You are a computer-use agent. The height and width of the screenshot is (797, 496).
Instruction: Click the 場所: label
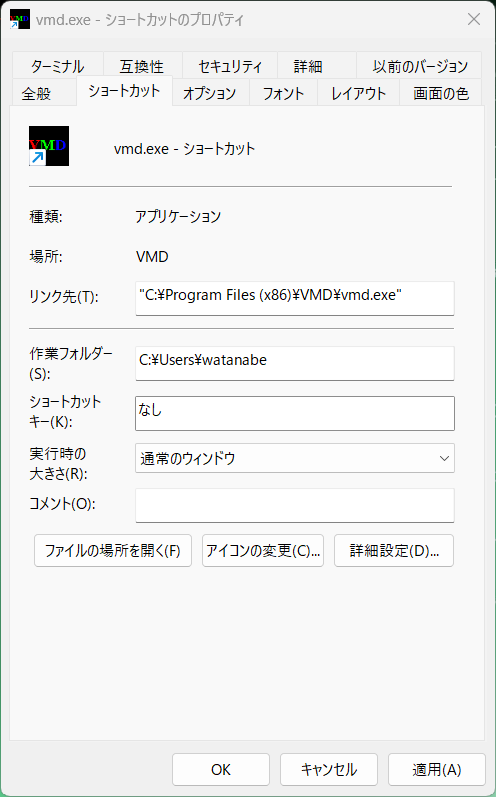pos(46,256)
